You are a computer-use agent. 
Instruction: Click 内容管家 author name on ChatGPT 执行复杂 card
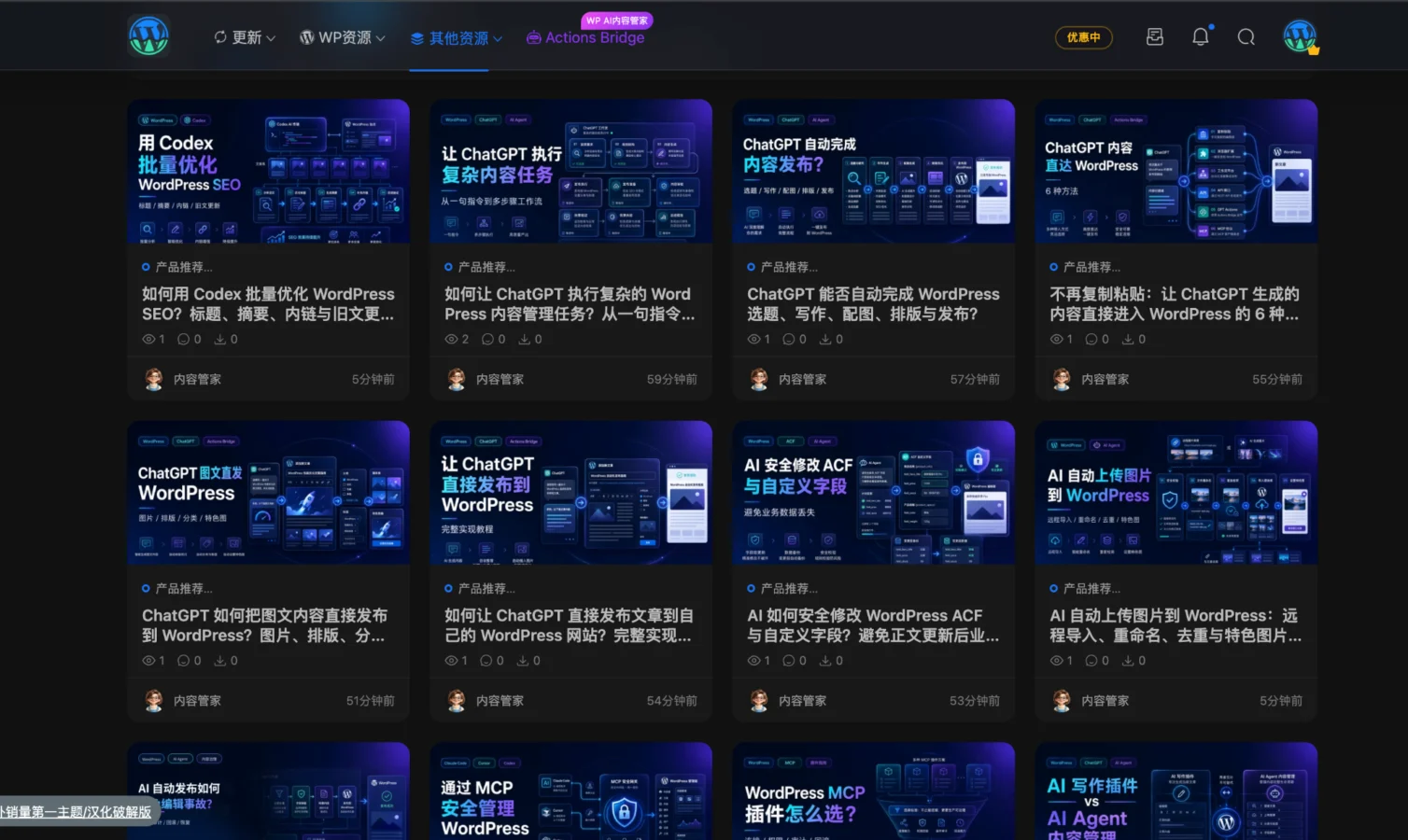coord(500,380)
